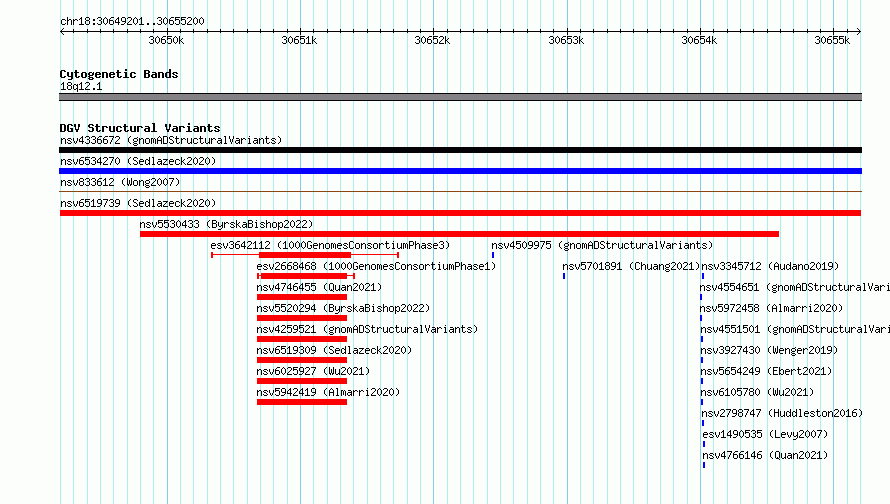Open the nsv2798747 (Huddleston2016) label
Screen dimensions: 890x504
(782, 413)
